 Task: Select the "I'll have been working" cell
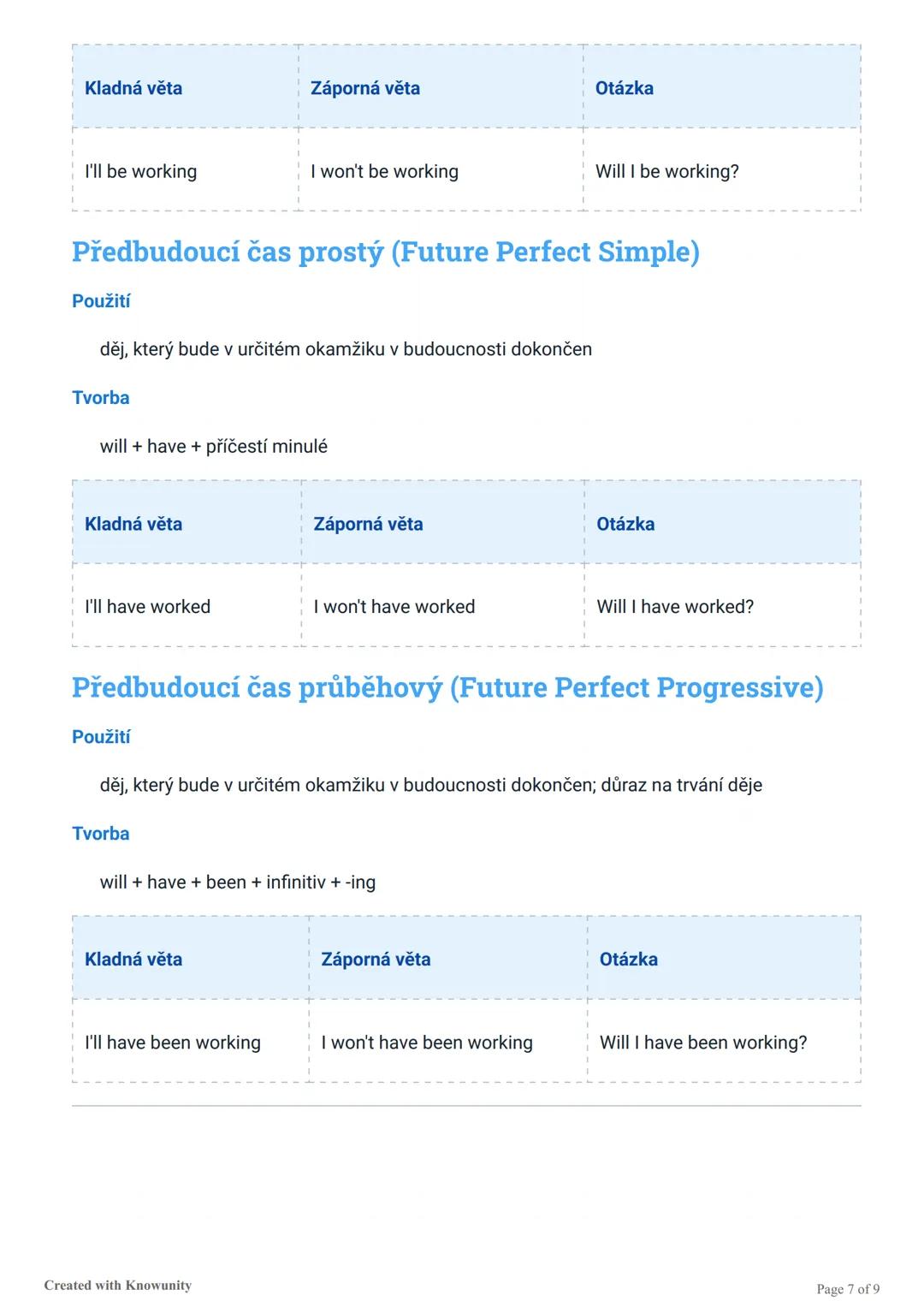pyautogui.click(x=173, y=1043)
